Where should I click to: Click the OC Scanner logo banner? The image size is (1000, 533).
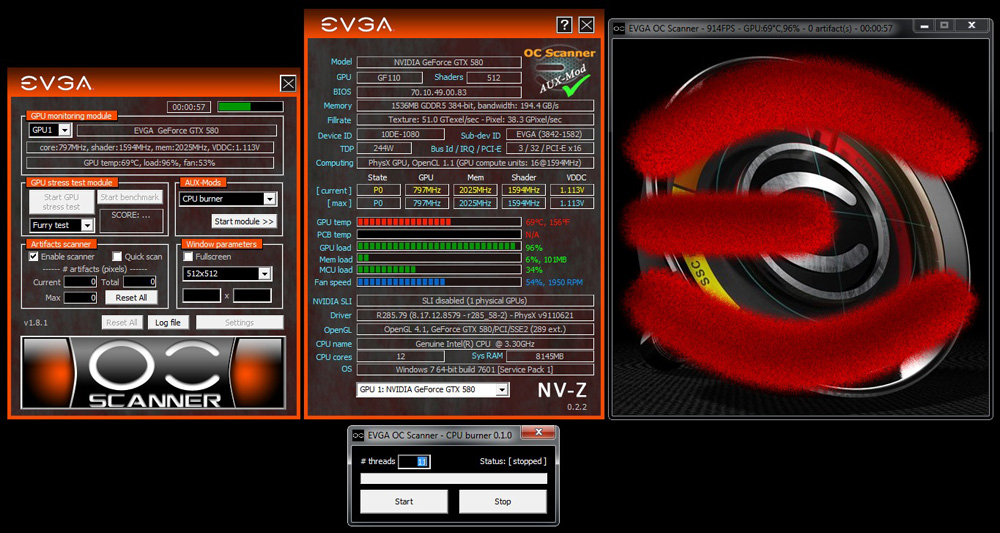(153, 373)
